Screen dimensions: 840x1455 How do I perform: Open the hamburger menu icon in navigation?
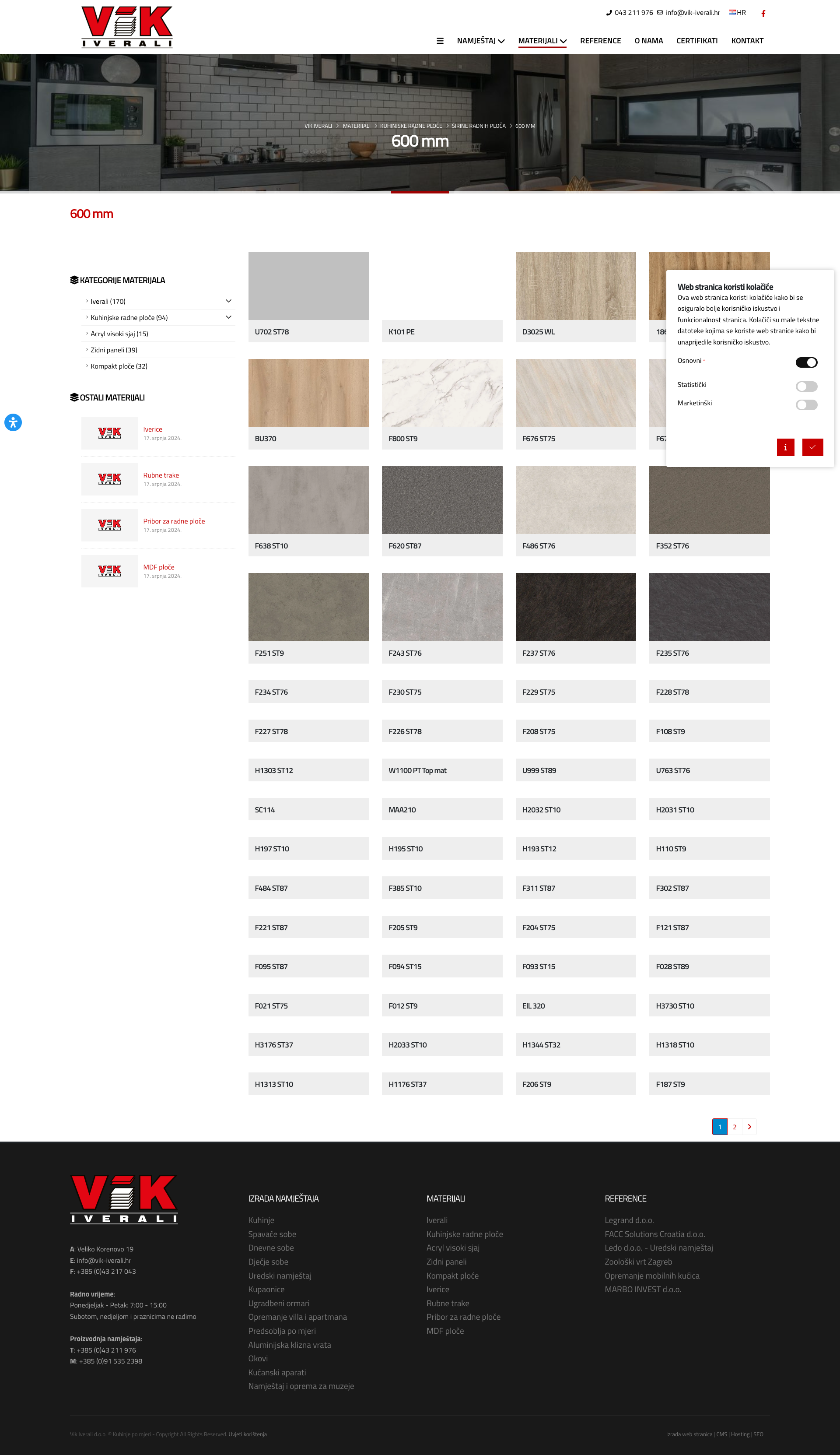(440, 41)
